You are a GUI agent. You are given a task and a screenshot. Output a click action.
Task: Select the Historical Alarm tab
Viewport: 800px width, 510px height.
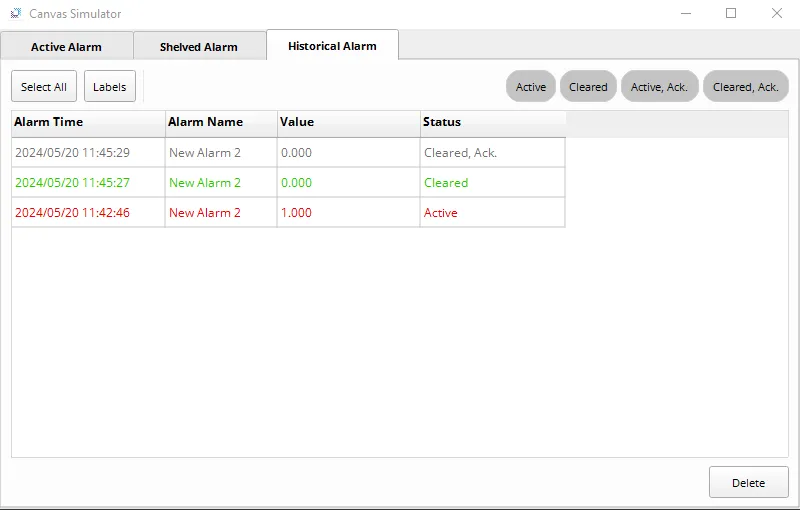coord(332,46)
